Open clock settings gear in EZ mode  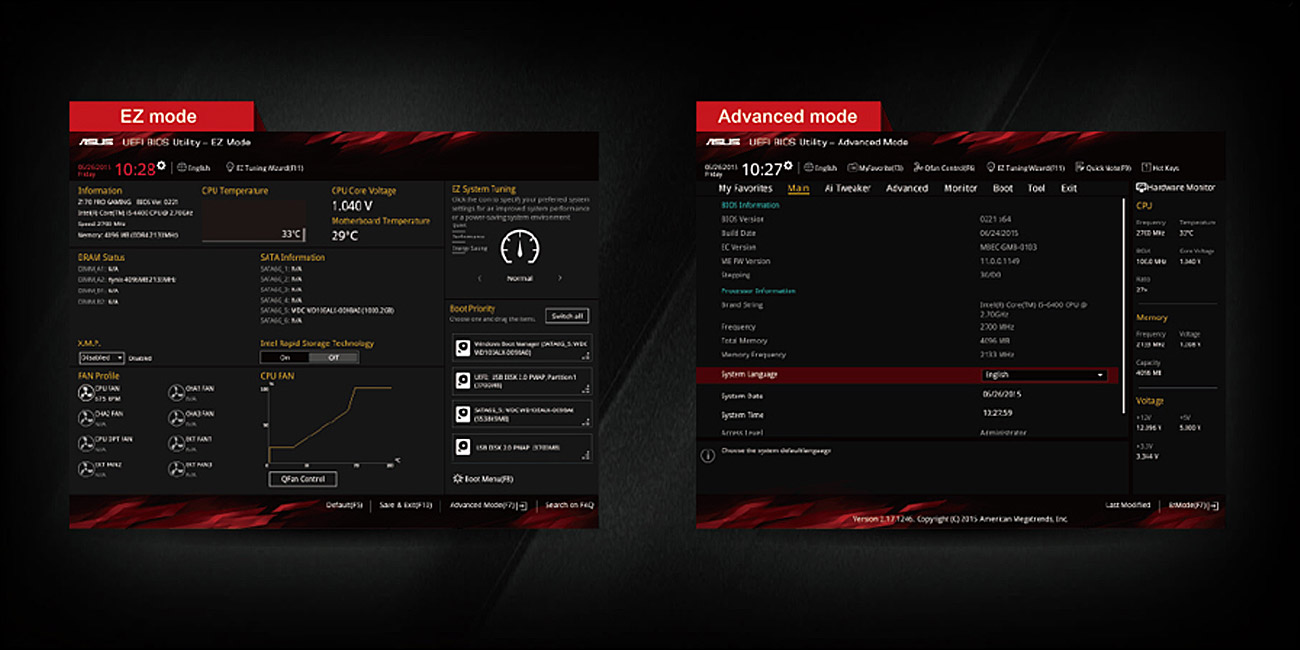coord(163,164)
